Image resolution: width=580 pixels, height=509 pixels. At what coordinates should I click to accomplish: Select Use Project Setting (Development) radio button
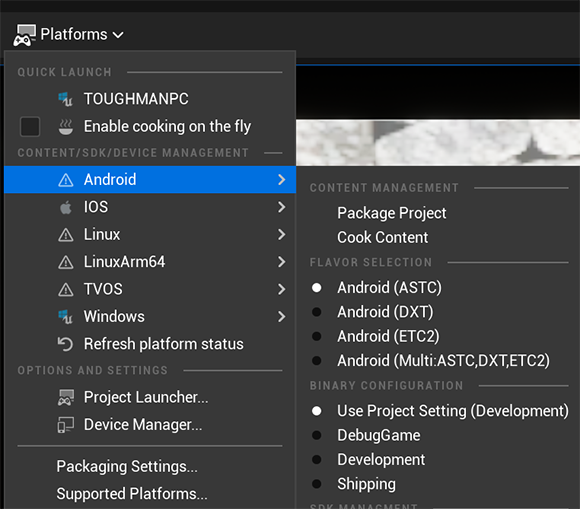(x=317, y=411)
